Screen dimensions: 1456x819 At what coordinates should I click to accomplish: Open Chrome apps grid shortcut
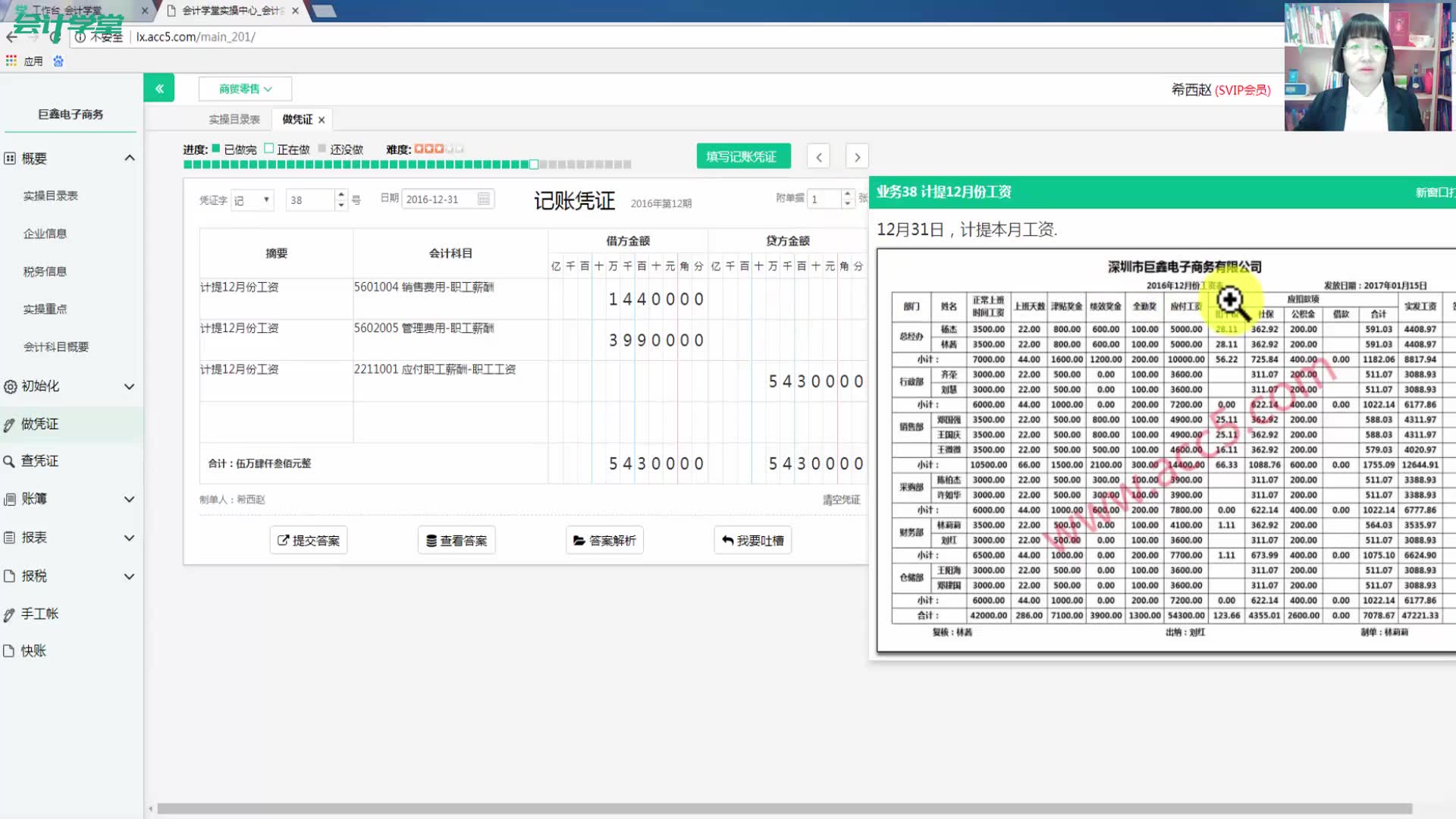pyautogui.click(x=11, y=61)
